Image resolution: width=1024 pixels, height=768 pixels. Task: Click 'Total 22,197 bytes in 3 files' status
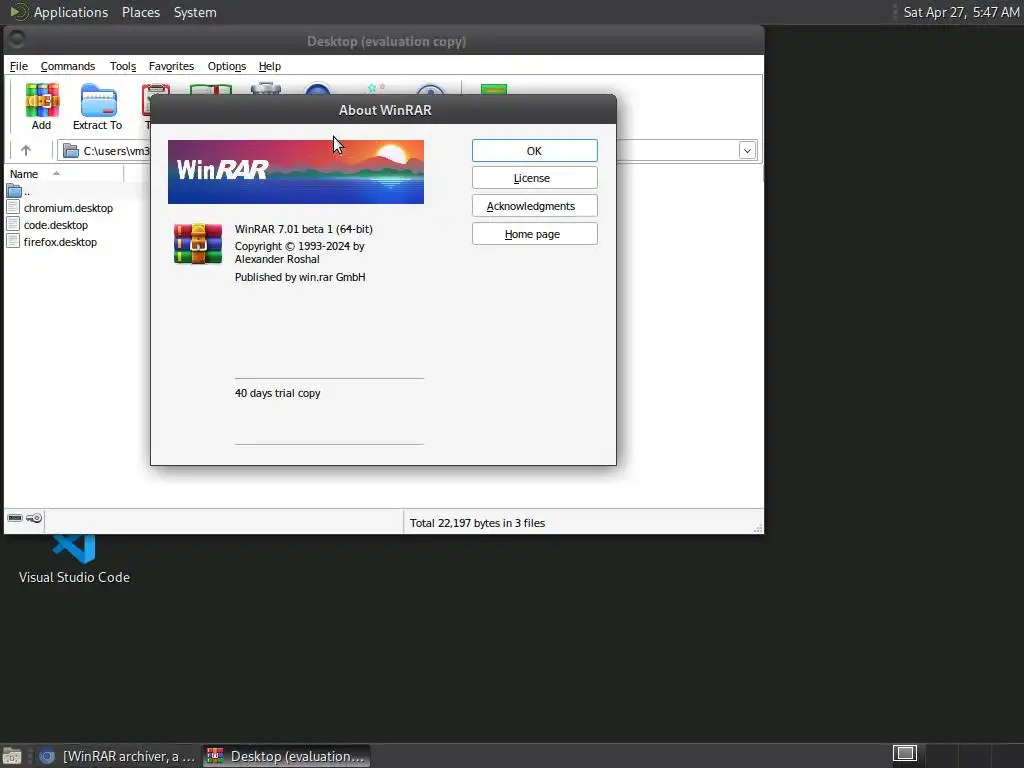477,523
